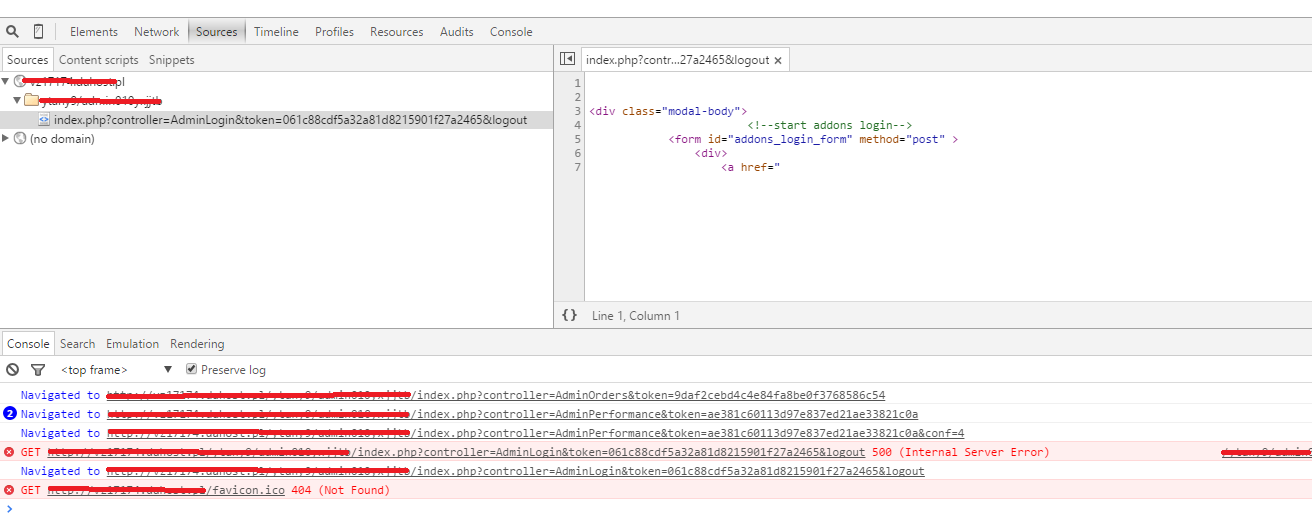The height and width of the screenshot is (513, 1312).
Task: Click the (no domain) entry
Action: click(62, 139)
